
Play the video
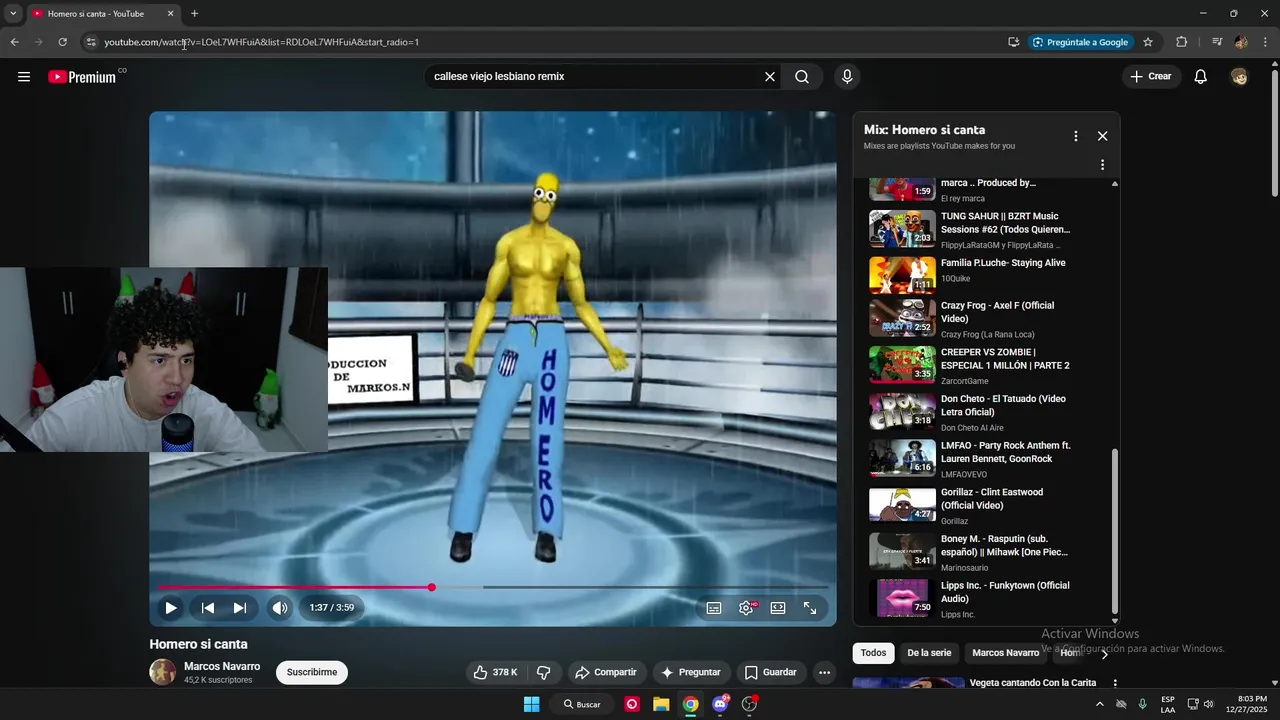[171, 608]
